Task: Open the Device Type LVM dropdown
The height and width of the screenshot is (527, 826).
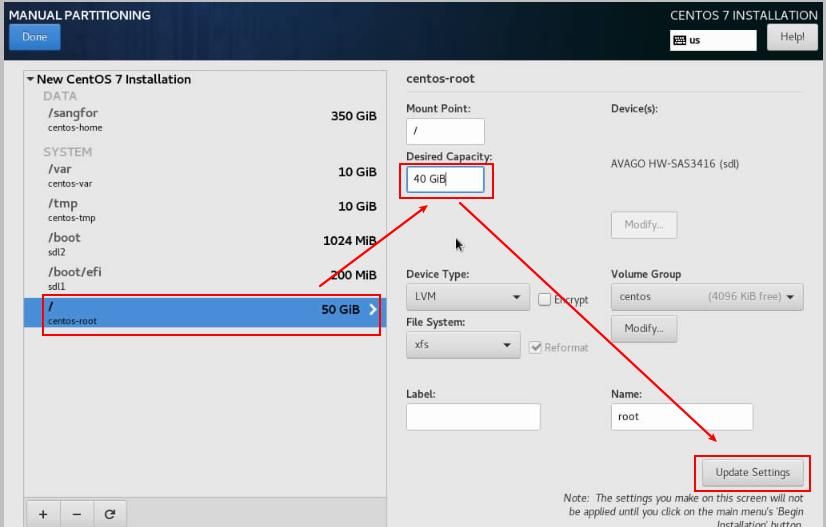Action: tap(467, 297)
